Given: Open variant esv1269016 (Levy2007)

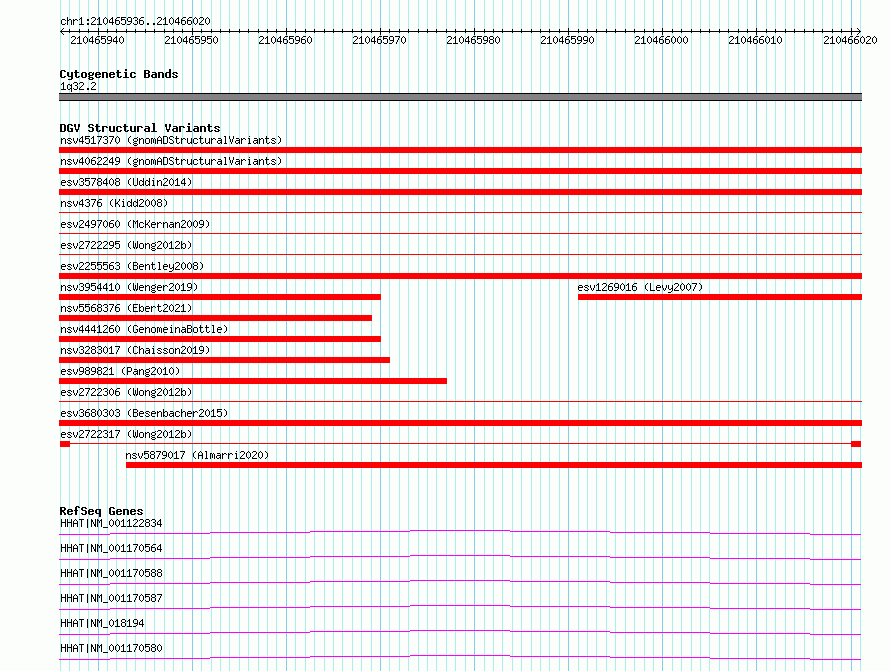Looking at the screenshot, I should [640, 287].
